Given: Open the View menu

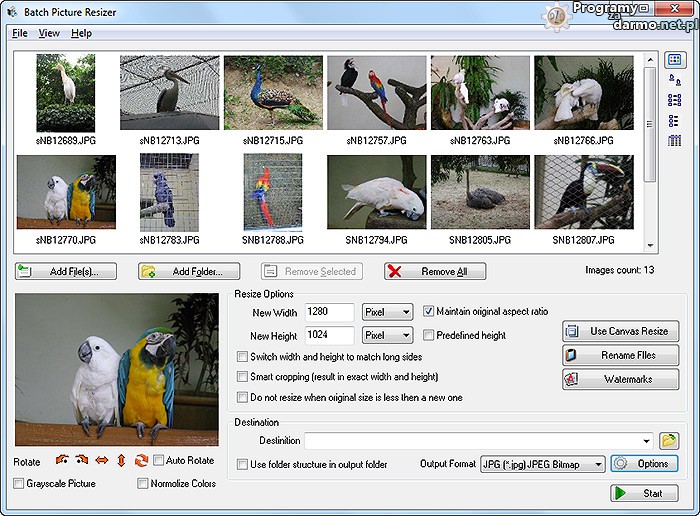Looking at the screenshot, I should [x=49, y=33].
